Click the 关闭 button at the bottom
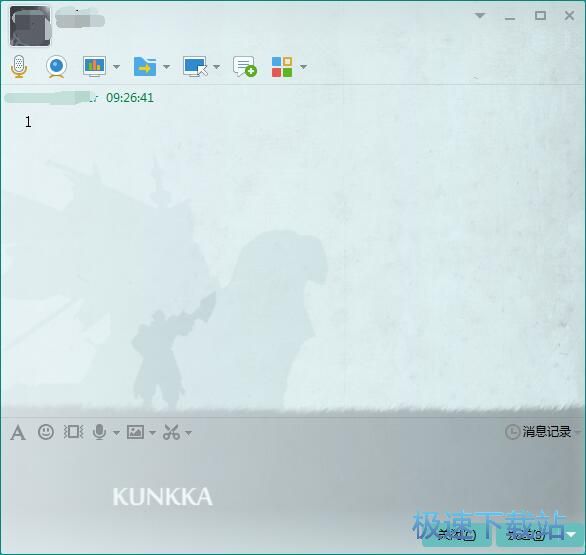This screenshot has height=555, width=586. tap(457, 535)
